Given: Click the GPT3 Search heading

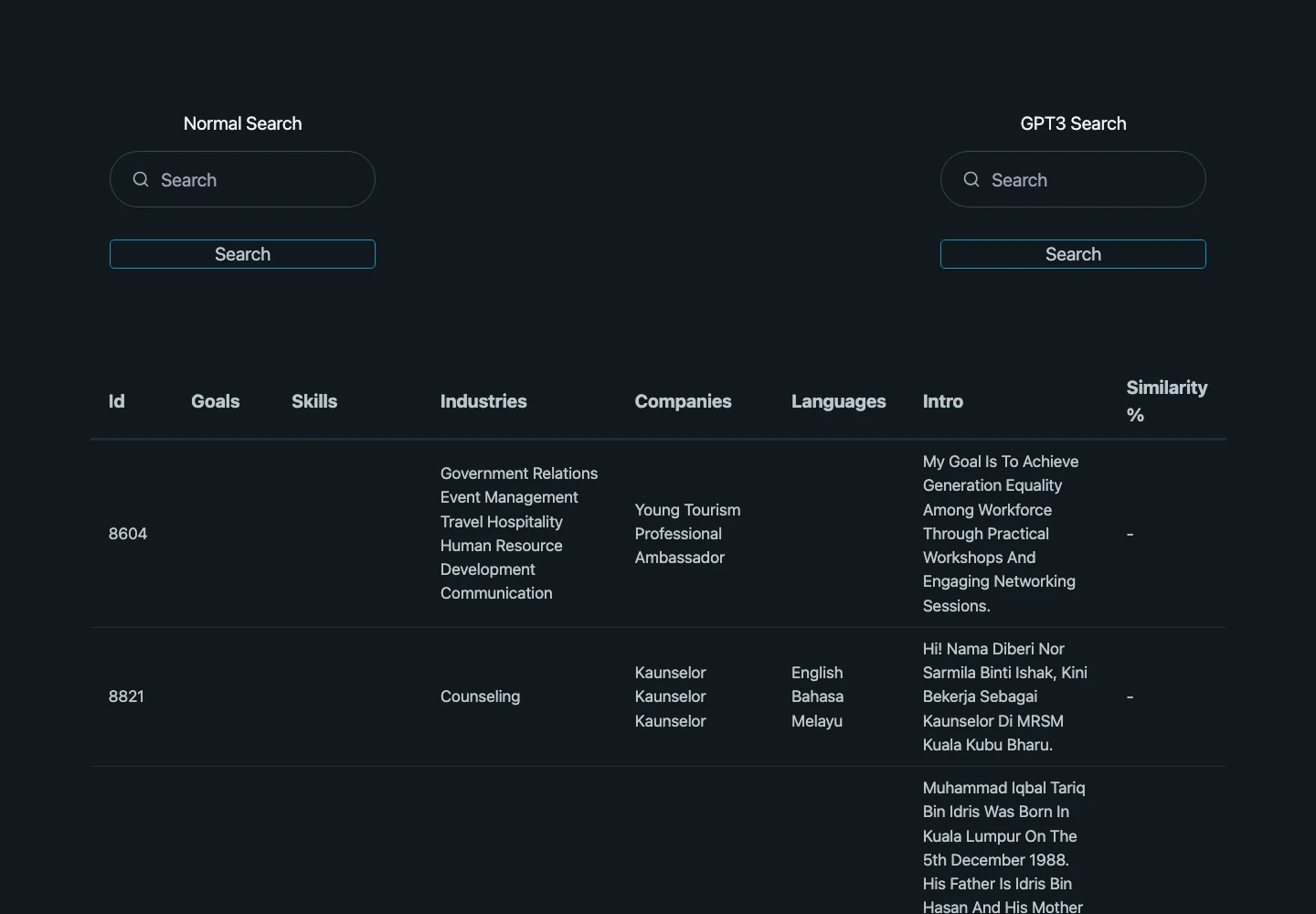Looking at the screenshot, I should coord(1073,123).
